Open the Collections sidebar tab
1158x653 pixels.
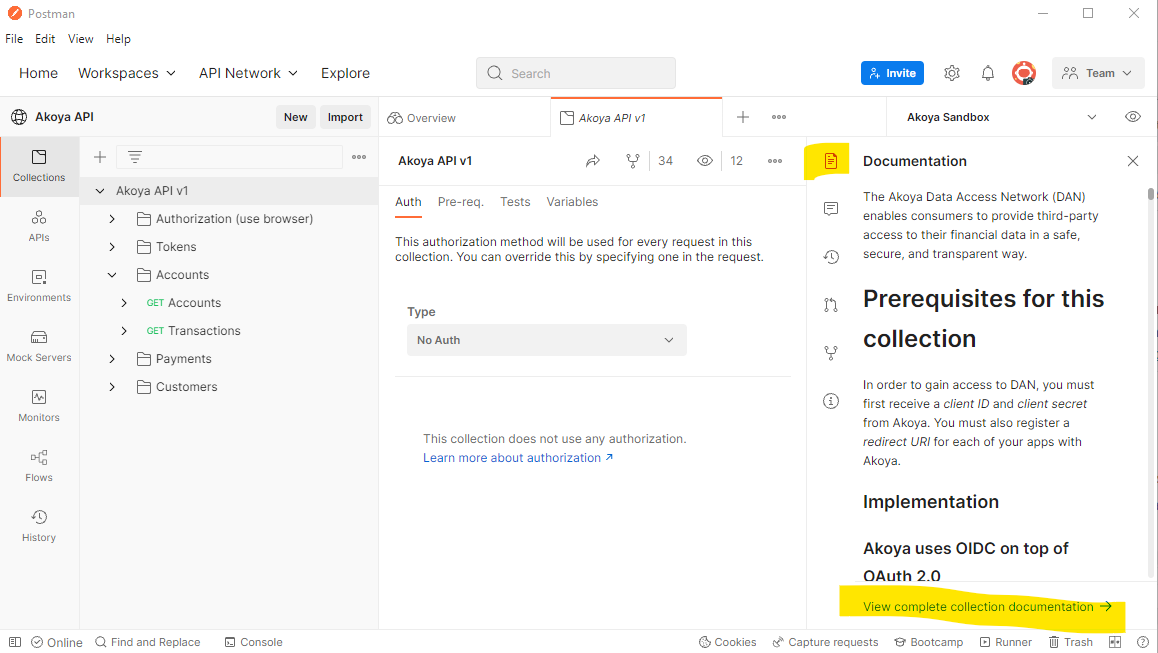(x=39, y=166)
